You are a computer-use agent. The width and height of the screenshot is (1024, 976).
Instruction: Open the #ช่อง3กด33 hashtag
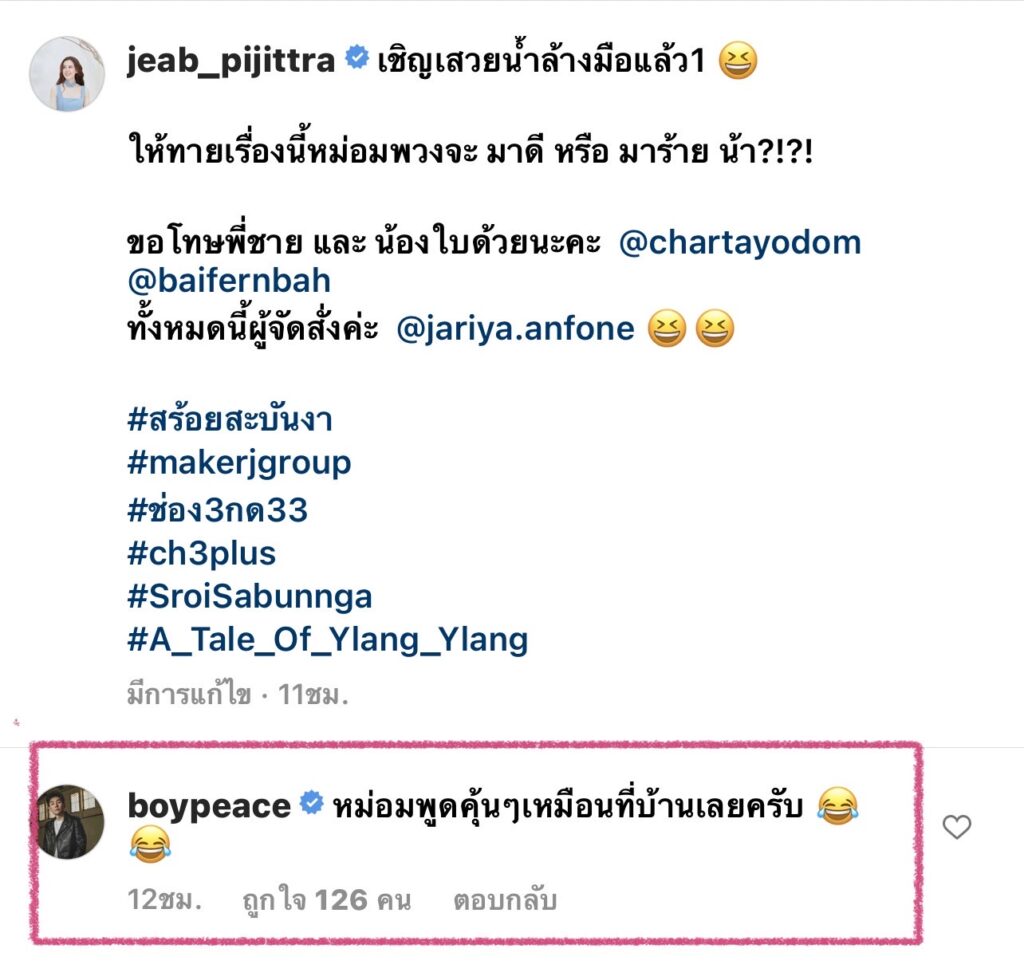[x=217, y=510]
